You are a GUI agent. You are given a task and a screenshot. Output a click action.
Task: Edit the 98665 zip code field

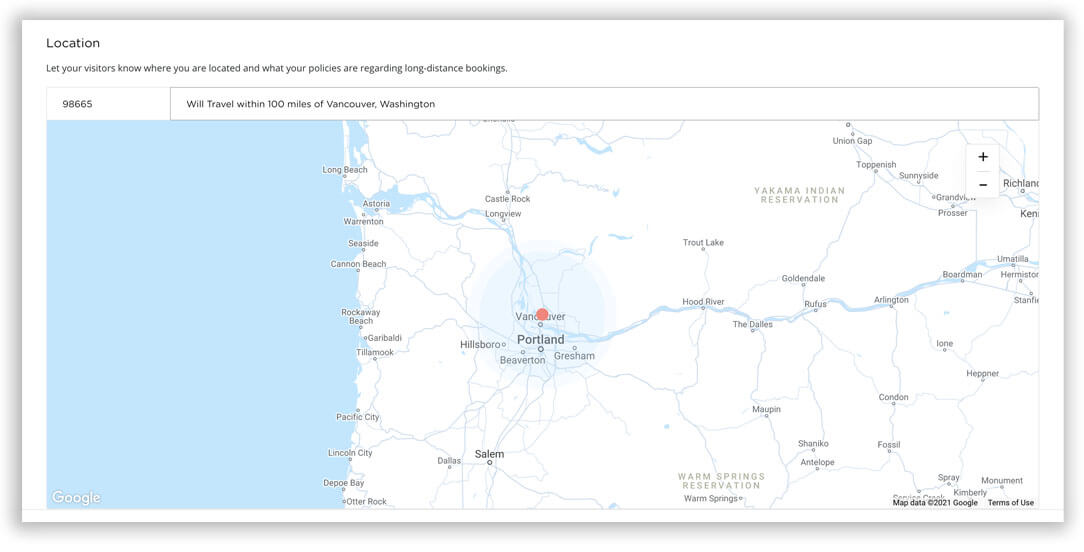109,104
